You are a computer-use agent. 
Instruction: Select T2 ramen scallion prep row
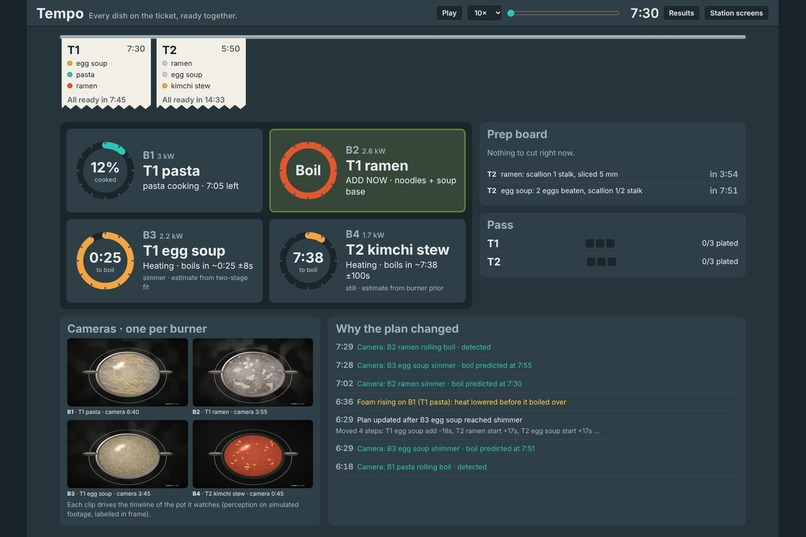(x=612, y=174)
